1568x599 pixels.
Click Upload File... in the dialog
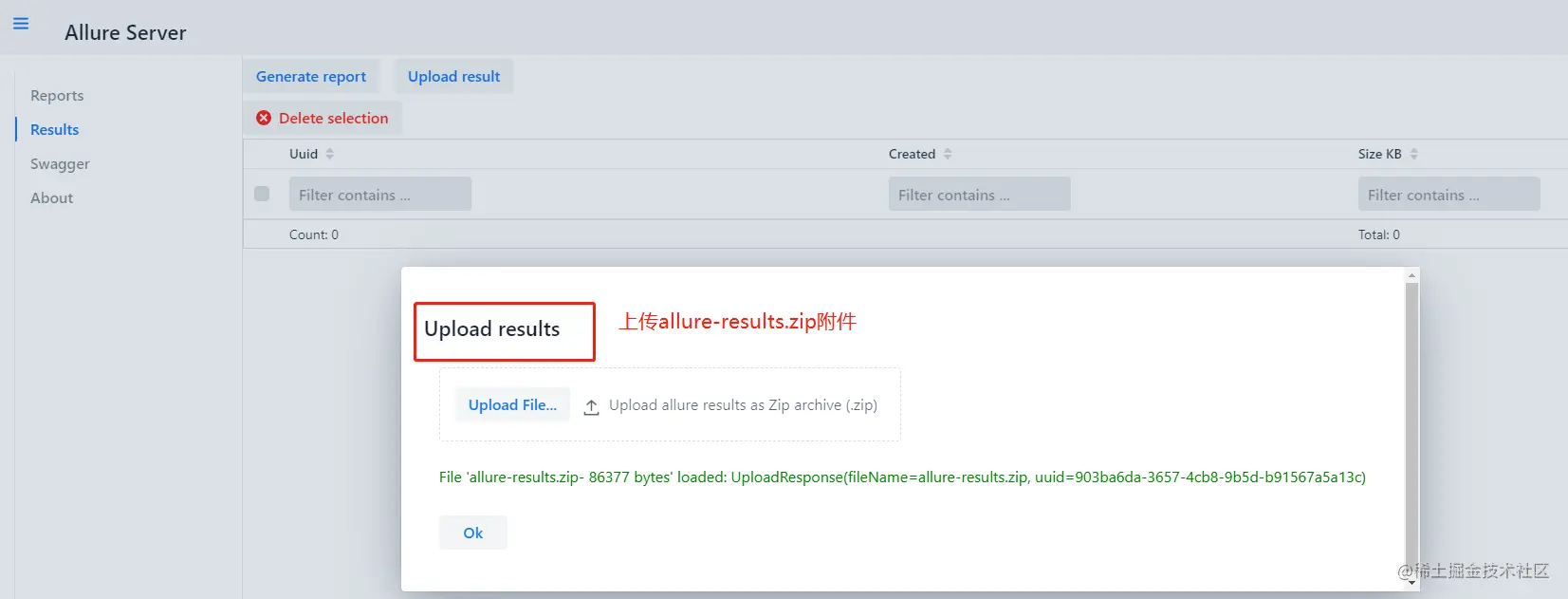512,404
